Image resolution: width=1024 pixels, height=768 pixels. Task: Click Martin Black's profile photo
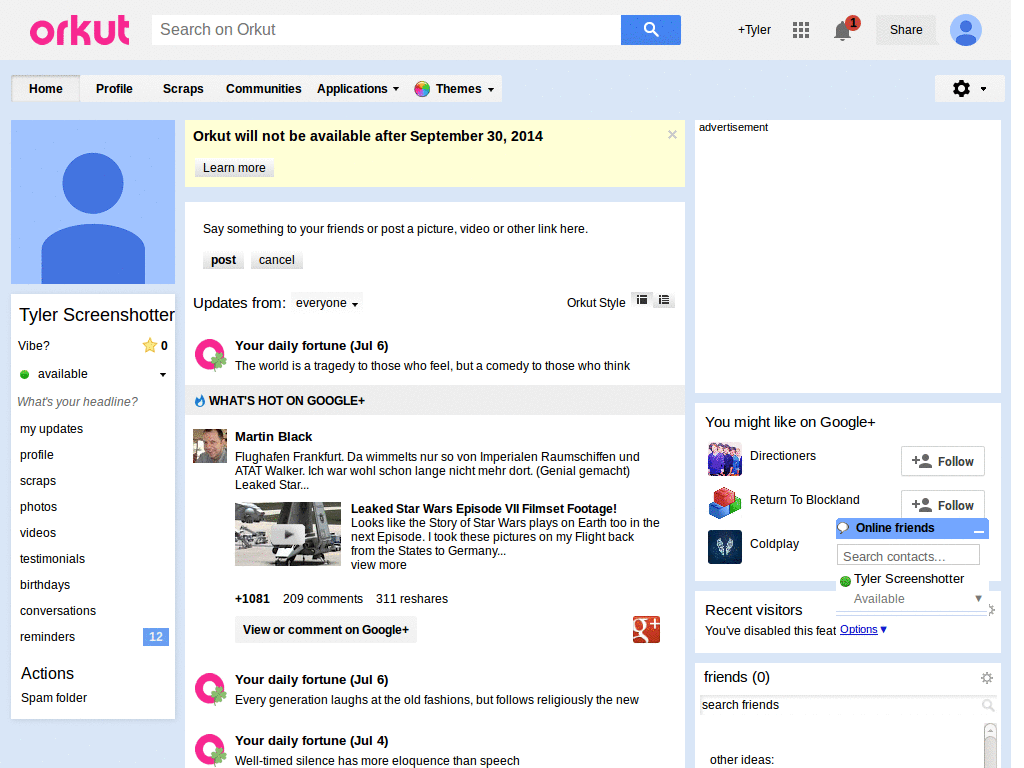pos(210,445)
